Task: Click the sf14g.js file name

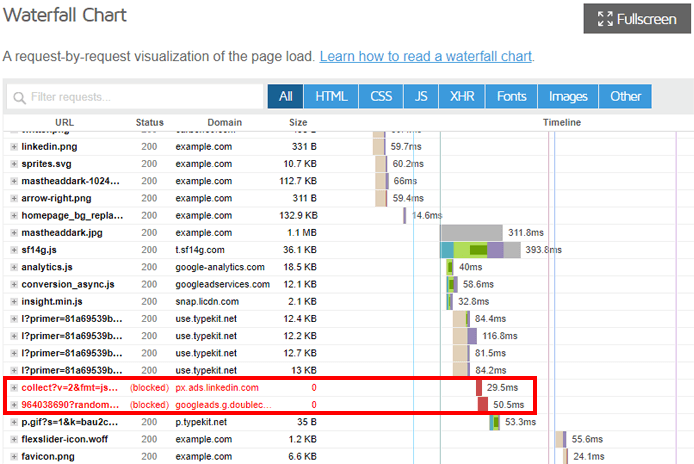Action: pyautogui.click(x=39, y=250)
